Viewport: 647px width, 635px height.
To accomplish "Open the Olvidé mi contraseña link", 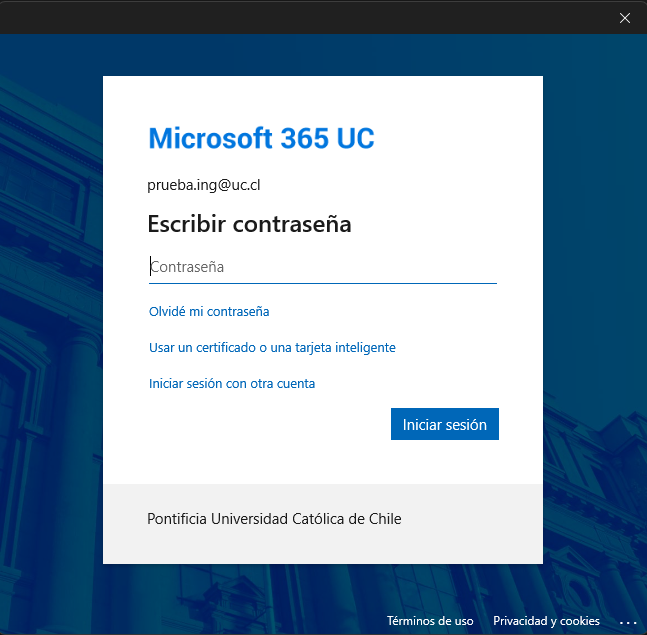I will [209, 311].
